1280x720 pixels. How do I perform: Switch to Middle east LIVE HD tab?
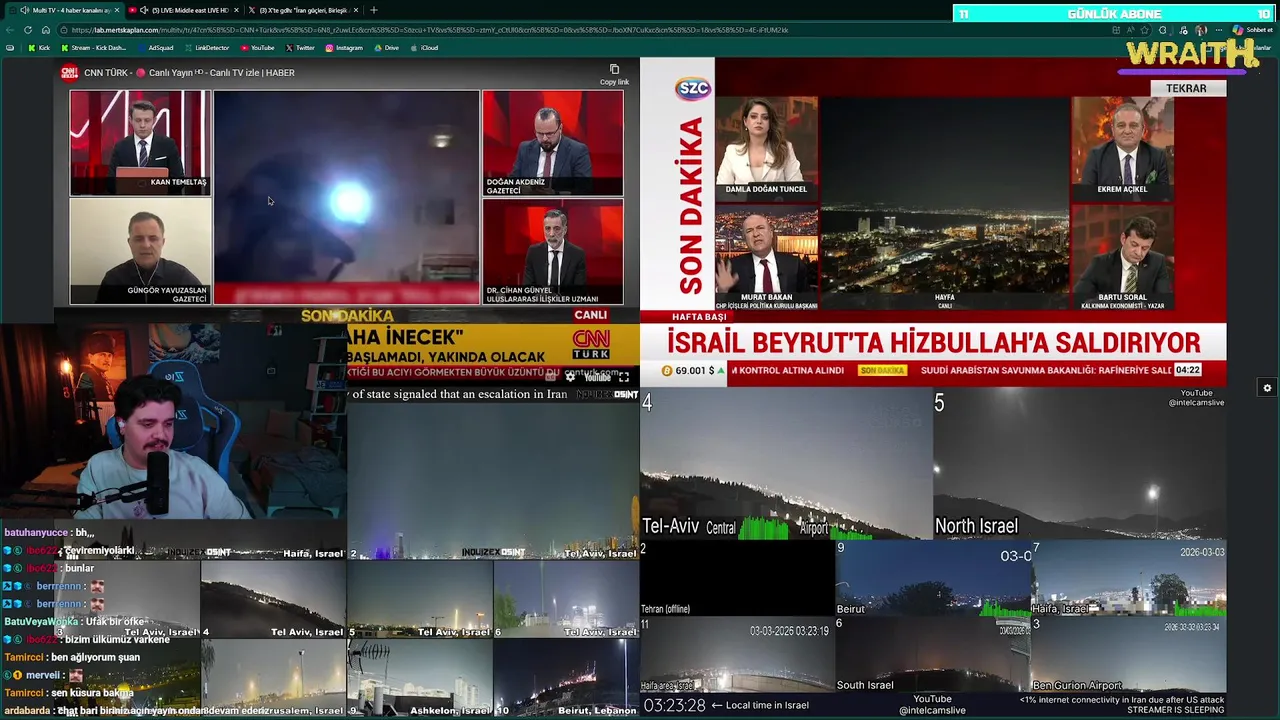click(182, 10)
